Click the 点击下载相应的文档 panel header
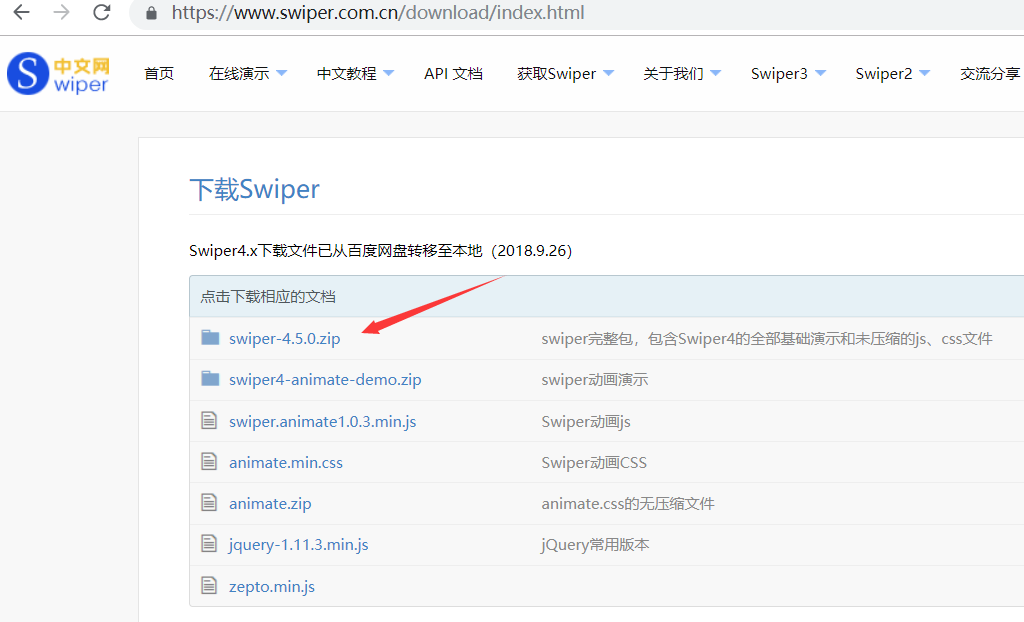The height and width of the screenshot is (622, 1024). (x=607, y=297)
